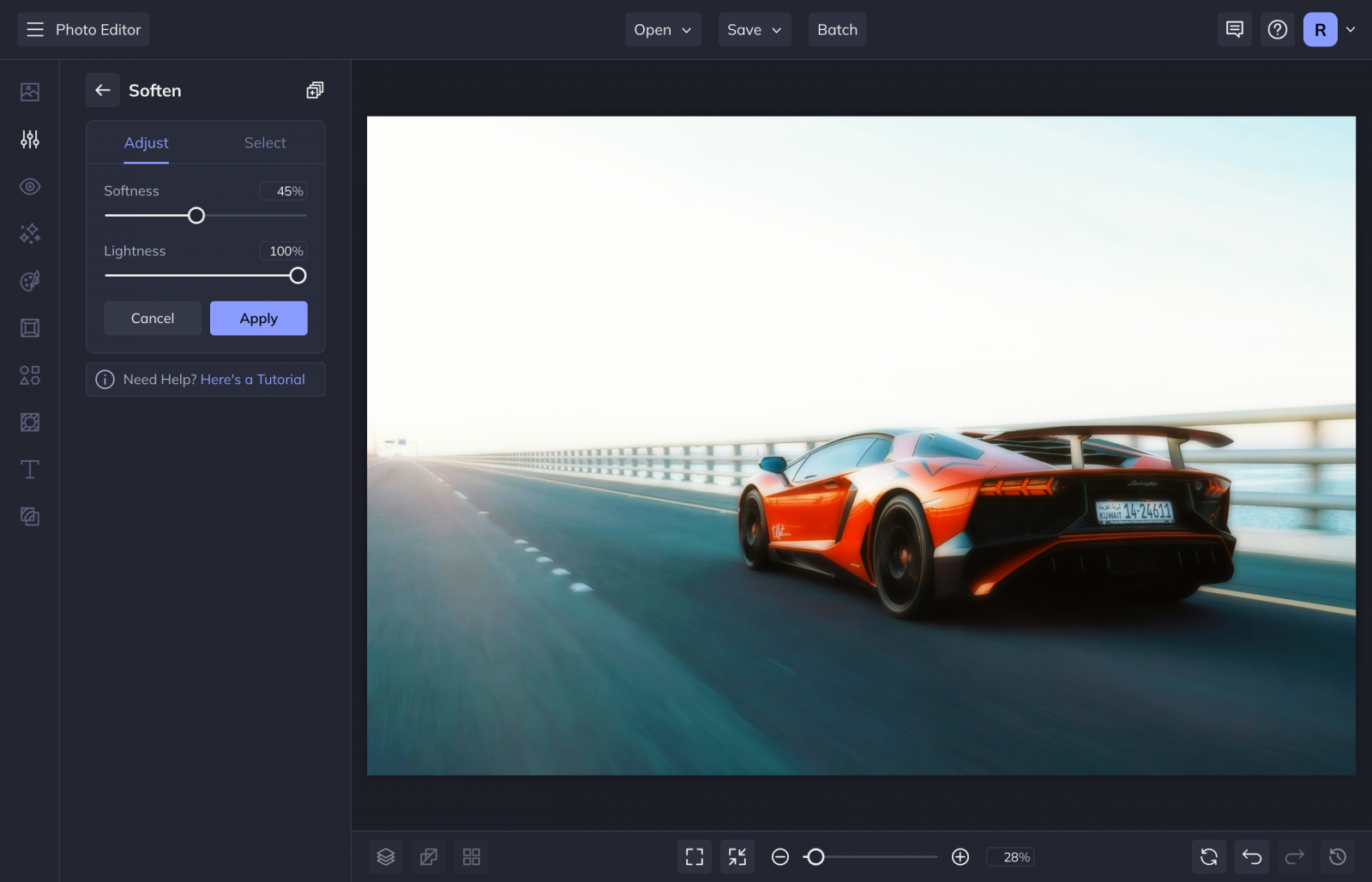Select the Text tool in sidebar
Image resolution: width=1372 pixels, height=882 pixels.
(29, 469)
